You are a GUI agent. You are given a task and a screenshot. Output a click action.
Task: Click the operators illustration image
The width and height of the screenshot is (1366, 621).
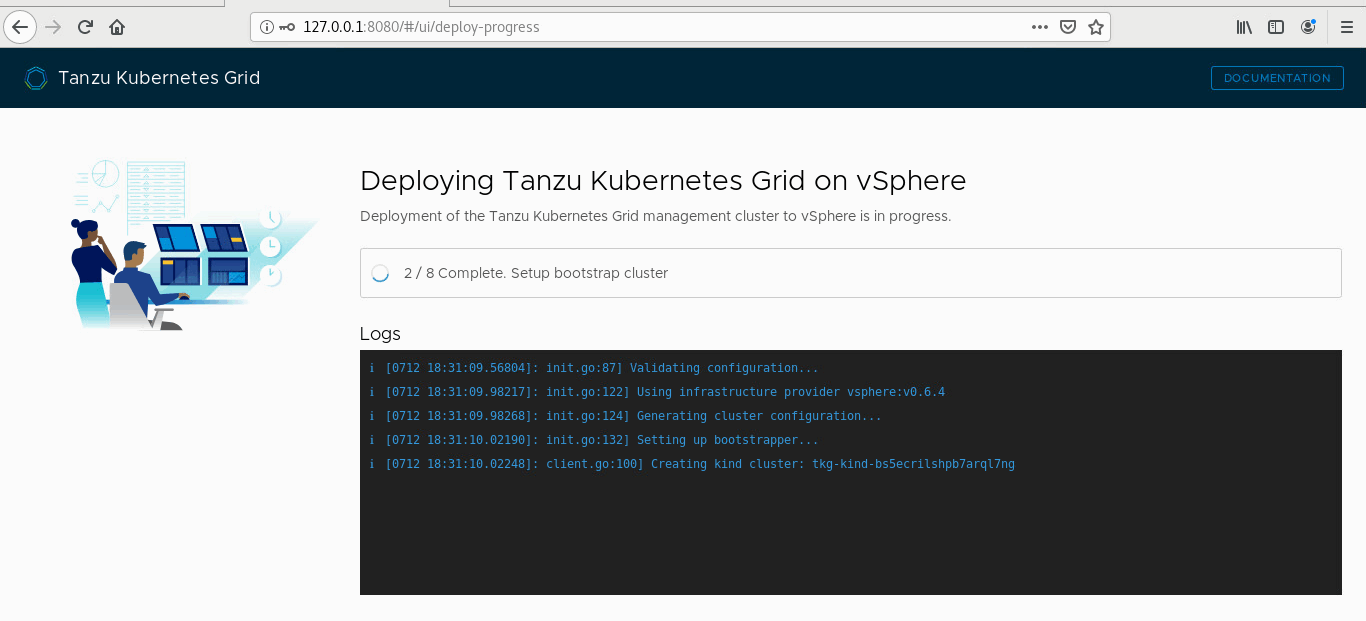coord(194,245)
